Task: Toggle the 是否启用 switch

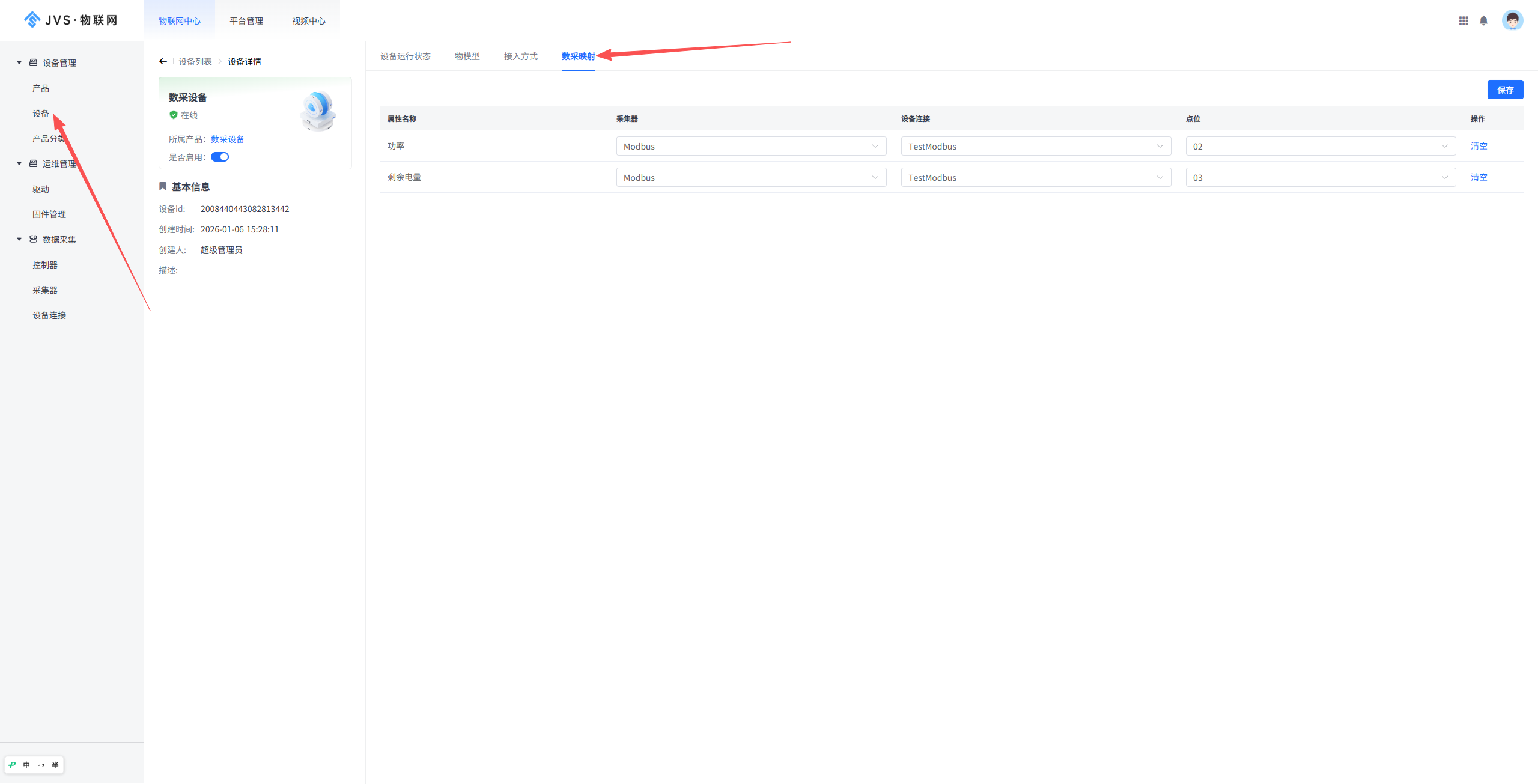Action: click(x=220, y=157)
